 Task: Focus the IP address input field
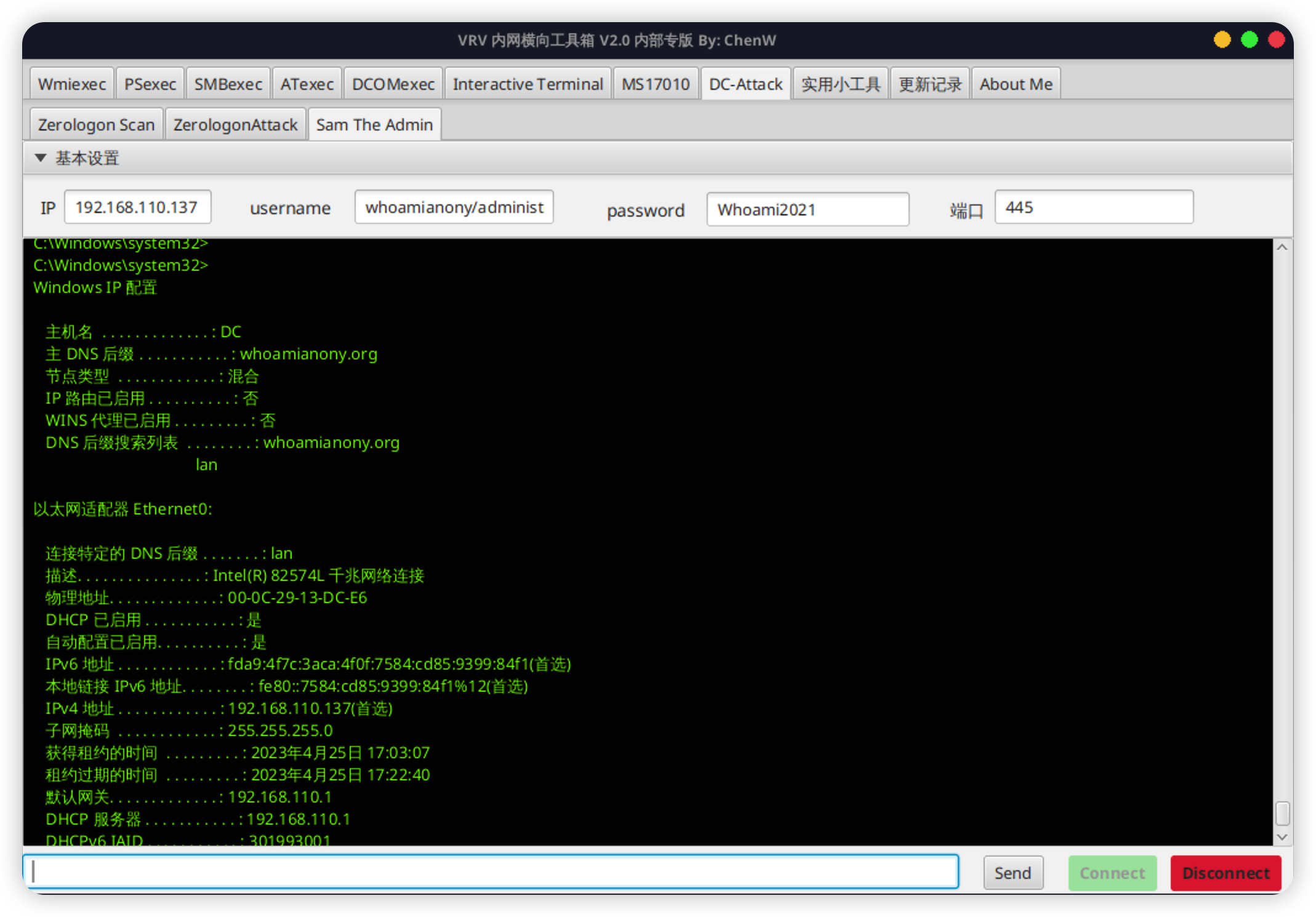click(x=137, y=207)
